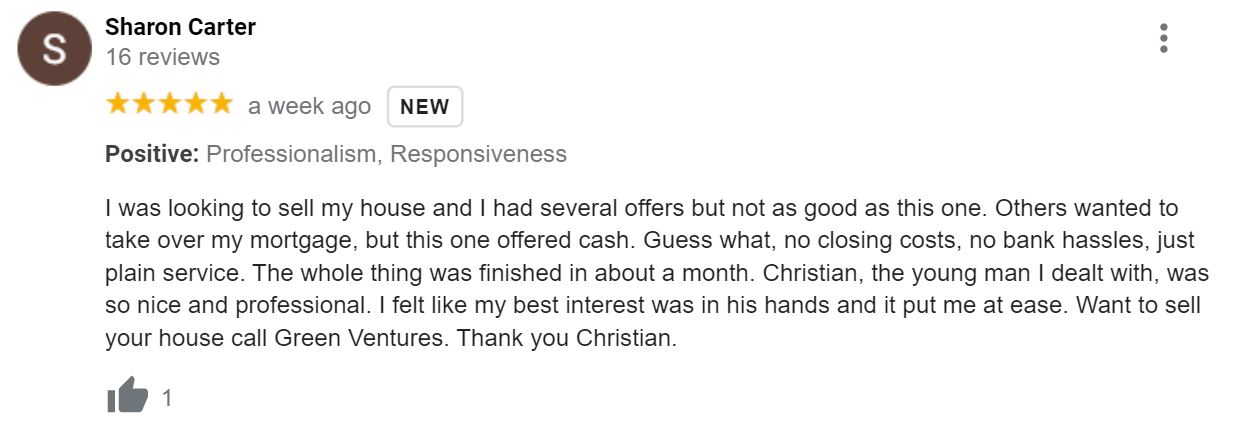The width and height of the screenshot is (1247, 433).
Task: Select the first yellow rating star
Action: point(118,104)
